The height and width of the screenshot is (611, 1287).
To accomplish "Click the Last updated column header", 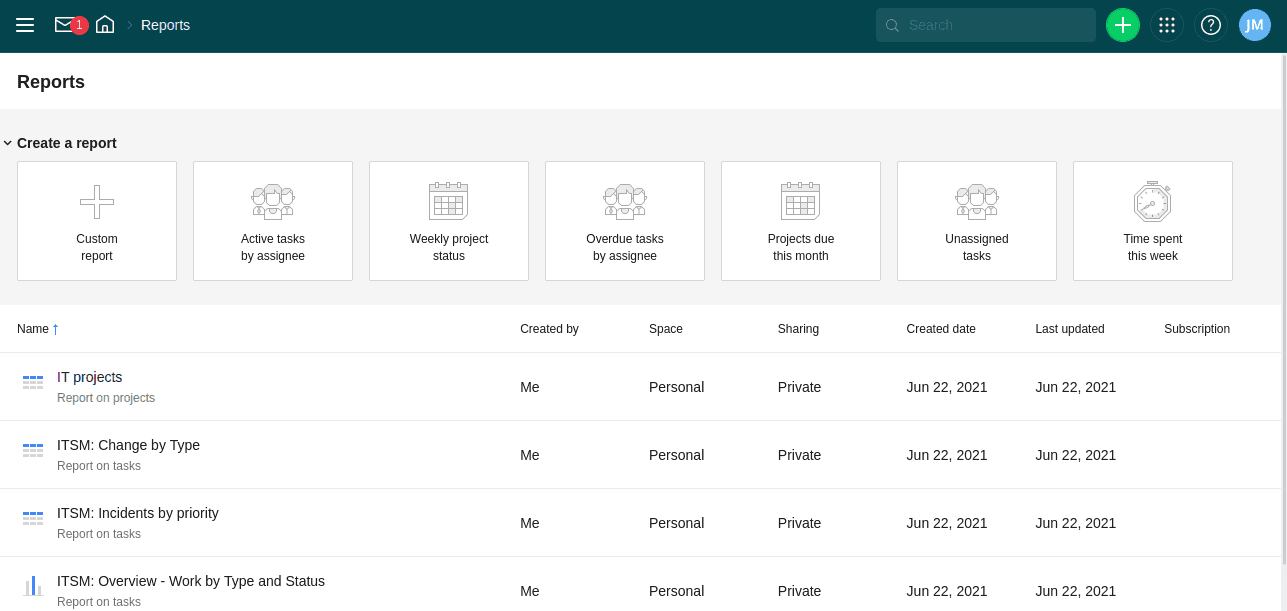I will [x=1069, y=329].
